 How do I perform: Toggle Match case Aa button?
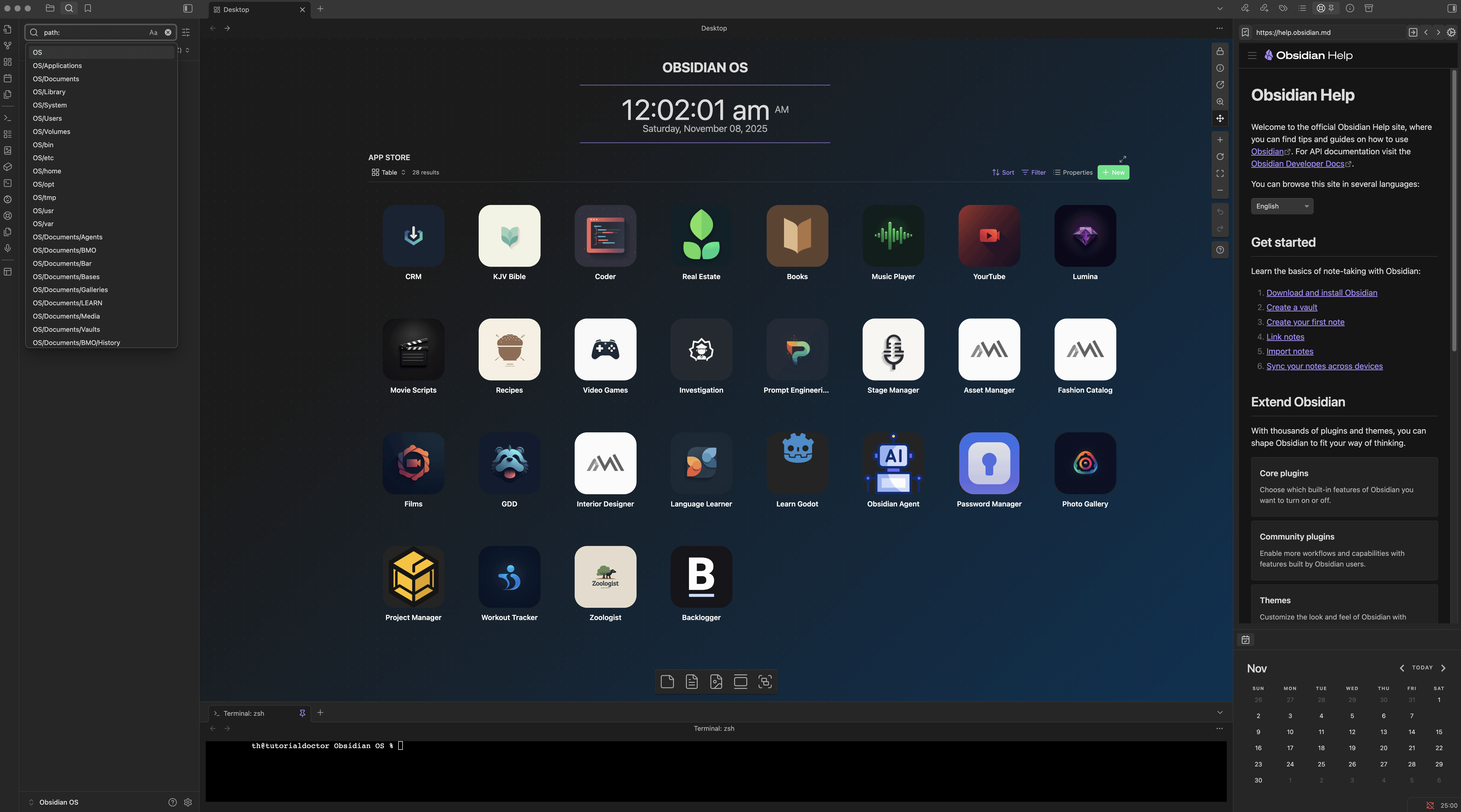pos(153,32)
